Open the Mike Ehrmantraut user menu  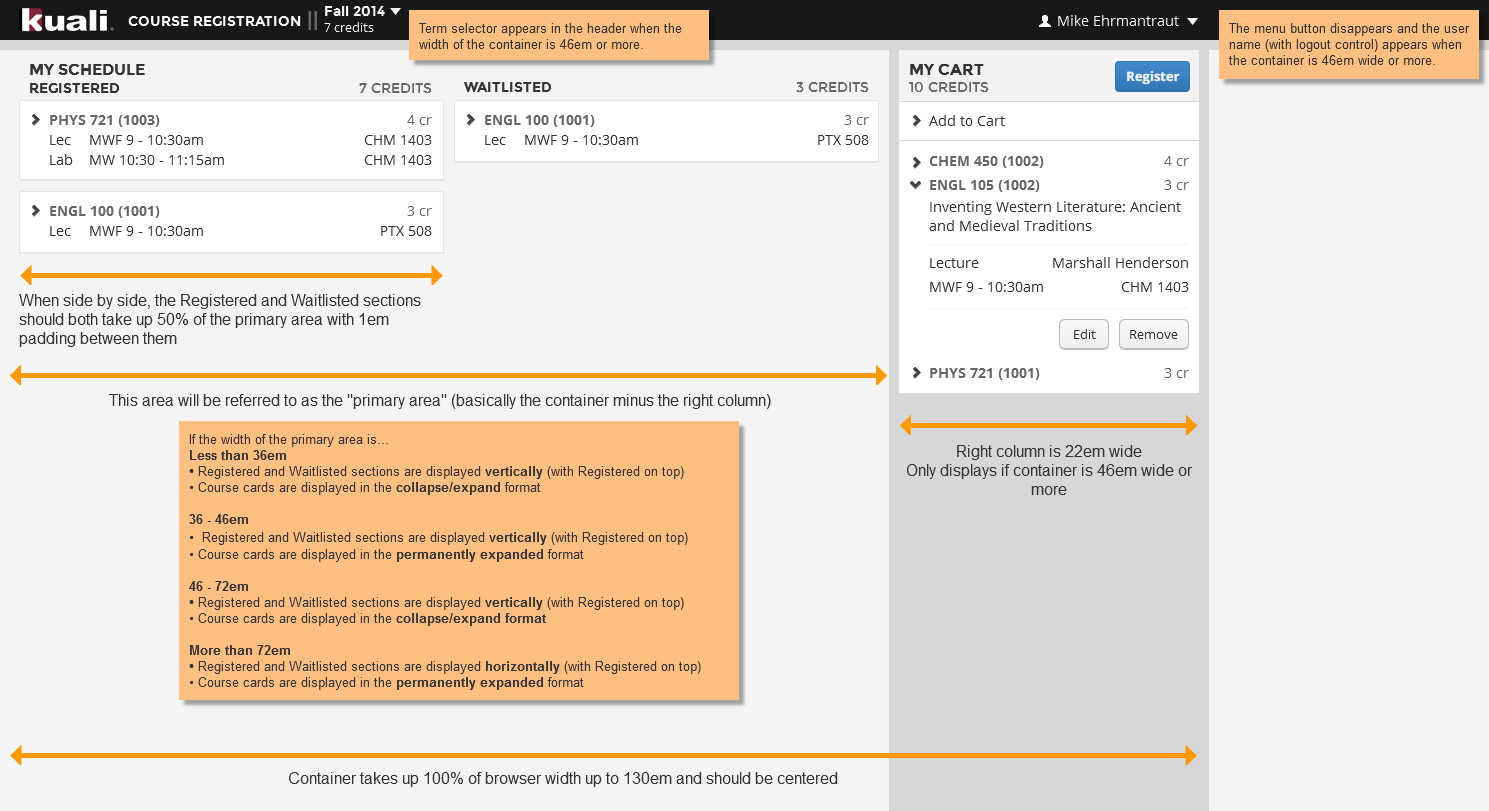click(x=1118, y=21)
